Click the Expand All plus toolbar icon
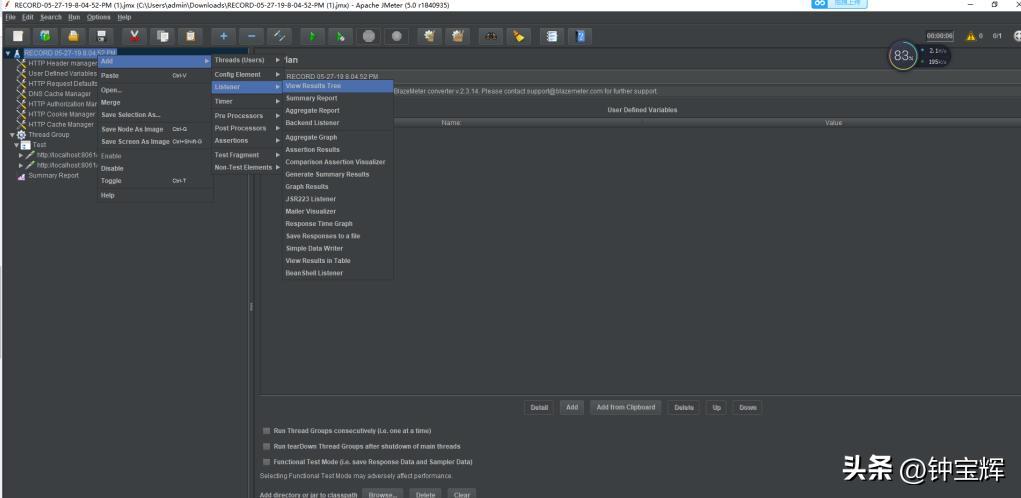 pos(223,36)
